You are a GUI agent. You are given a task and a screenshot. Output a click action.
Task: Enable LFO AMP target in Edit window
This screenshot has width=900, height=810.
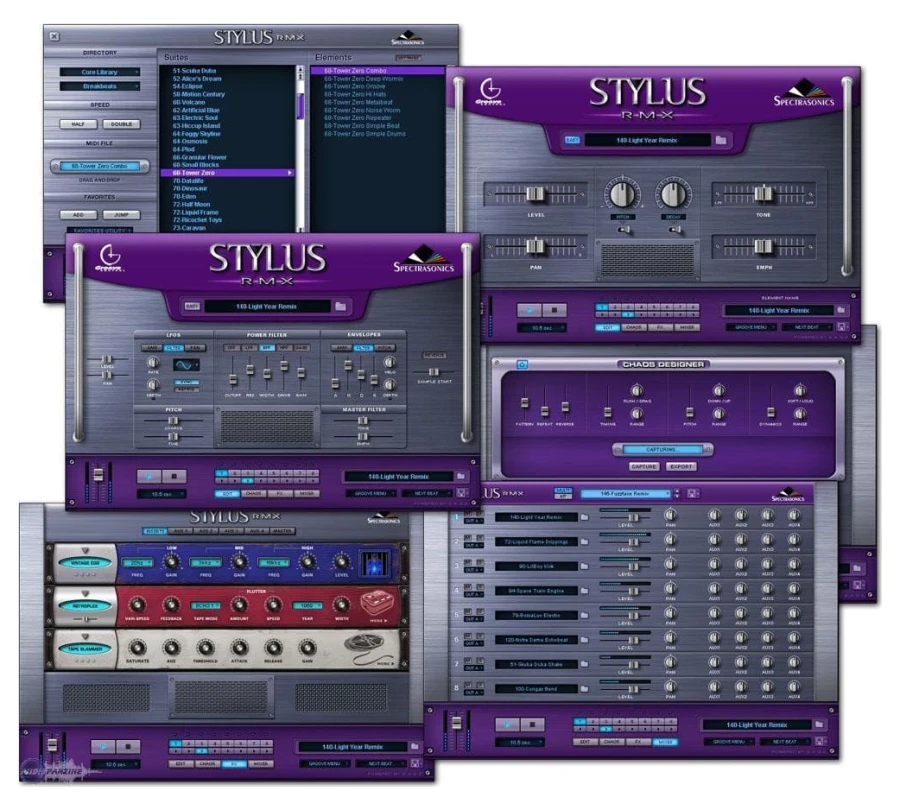click(x=152, y=348)
